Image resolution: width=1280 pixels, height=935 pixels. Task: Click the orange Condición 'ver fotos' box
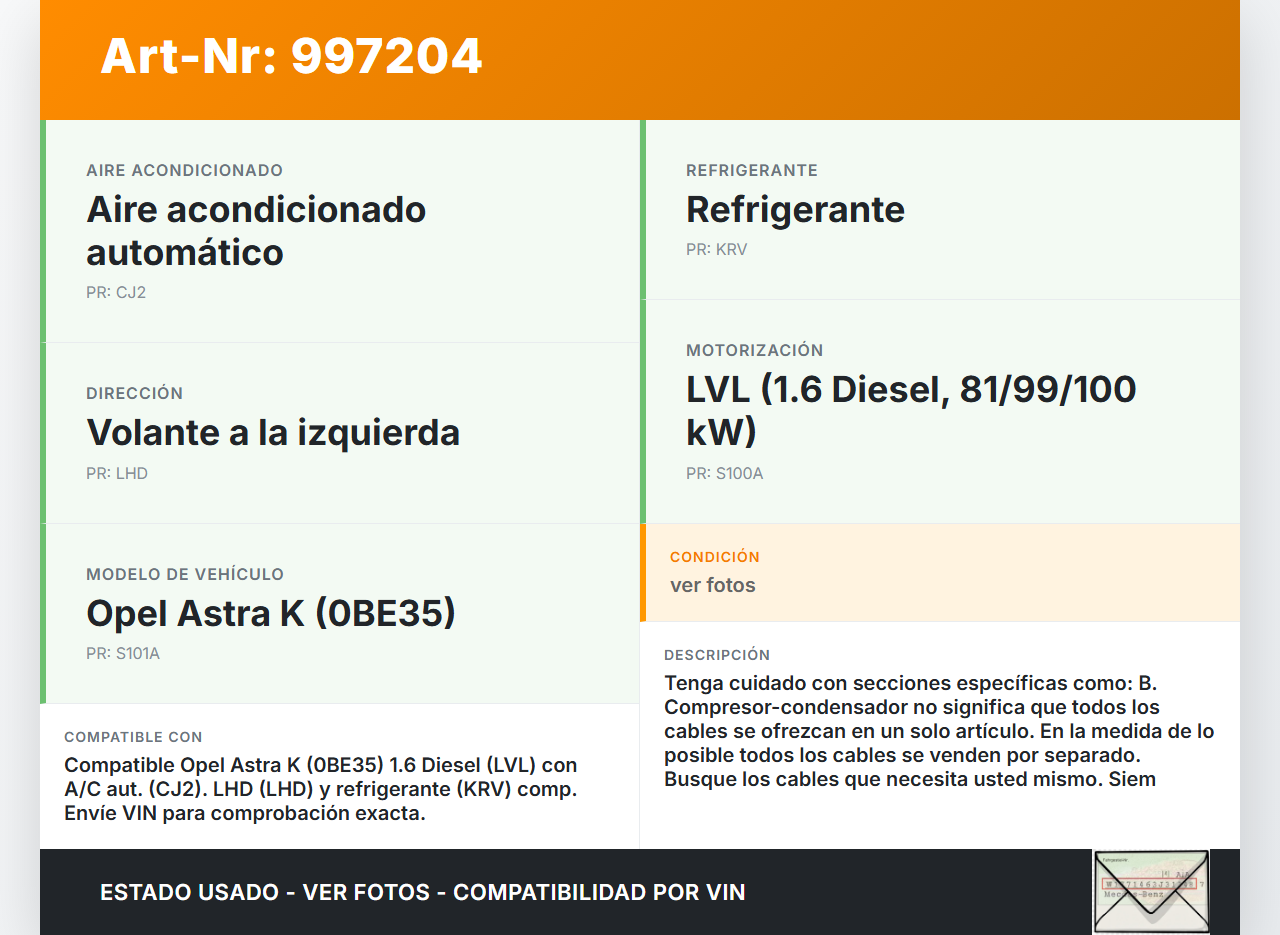(940, 572)
